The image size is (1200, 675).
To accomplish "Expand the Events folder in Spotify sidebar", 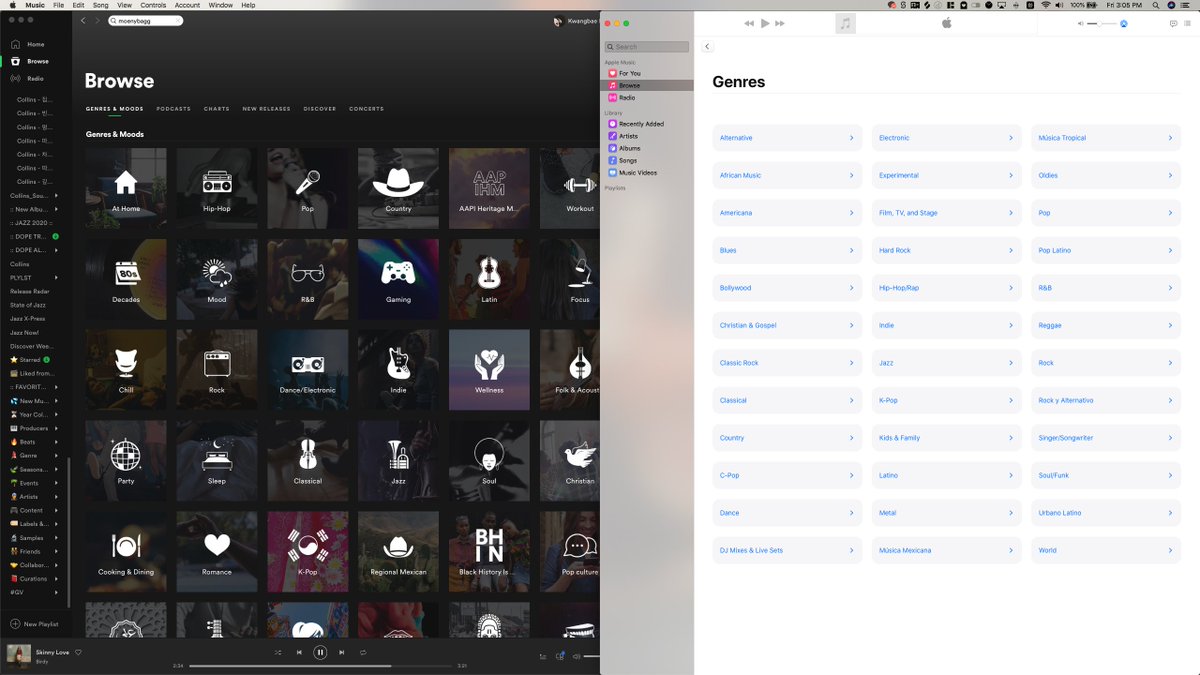I will [x=56, y=483].
